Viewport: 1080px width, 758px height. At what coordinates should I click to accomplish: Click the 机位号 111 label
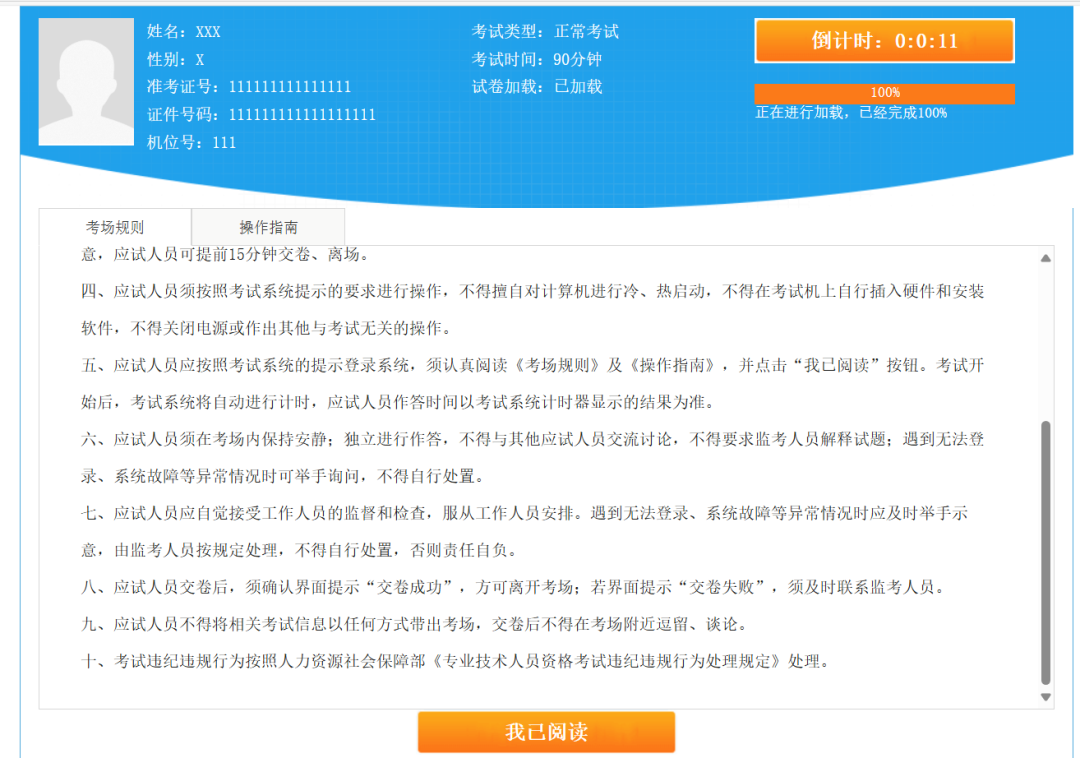192,143
